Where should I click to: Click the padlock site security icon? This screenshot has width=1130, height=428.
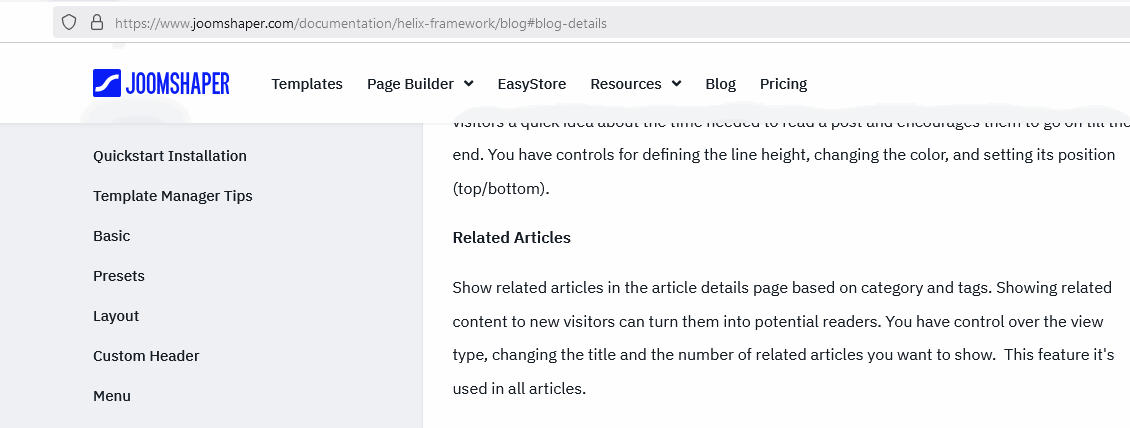96,22
